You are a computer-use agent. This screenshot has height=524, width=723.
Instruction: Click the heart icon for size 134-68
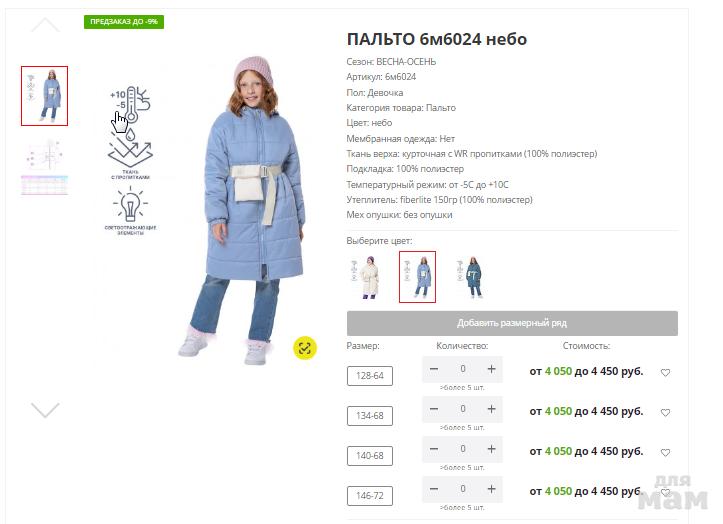click(665, 412)
